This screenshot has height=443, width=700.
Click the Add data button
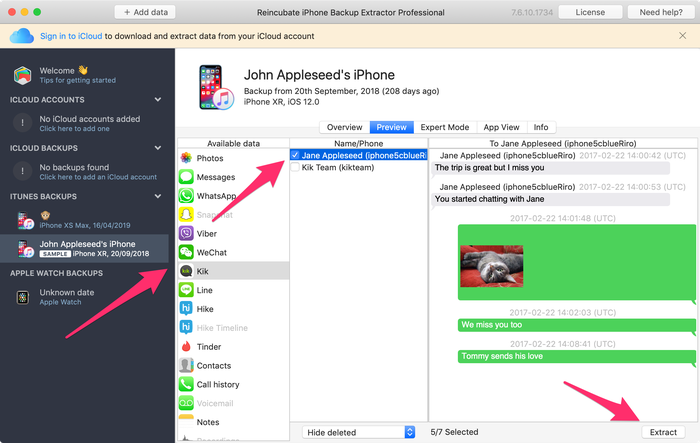click(145, 12)
